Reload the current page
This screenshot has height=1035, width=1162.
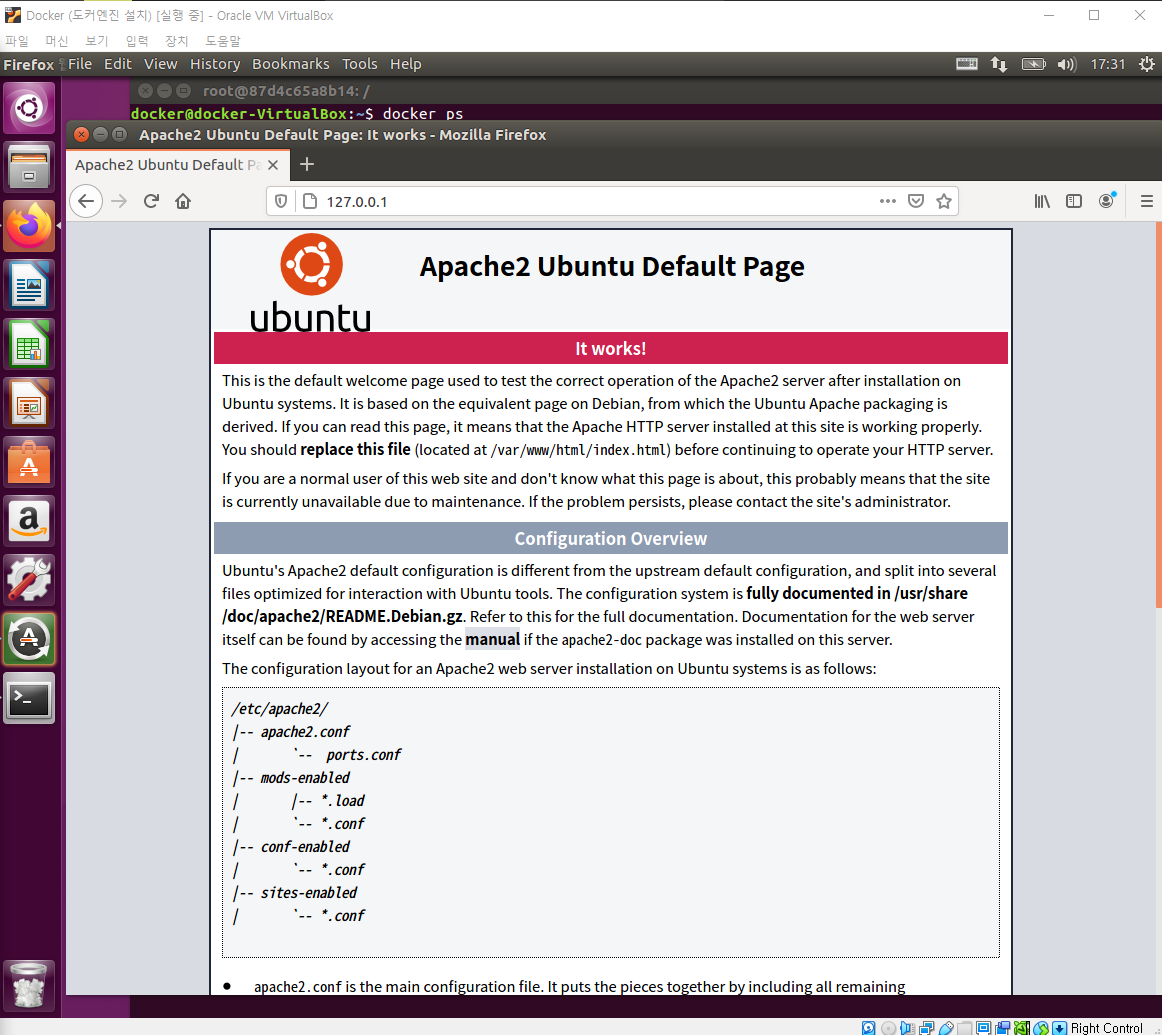(x=151, y=202)
